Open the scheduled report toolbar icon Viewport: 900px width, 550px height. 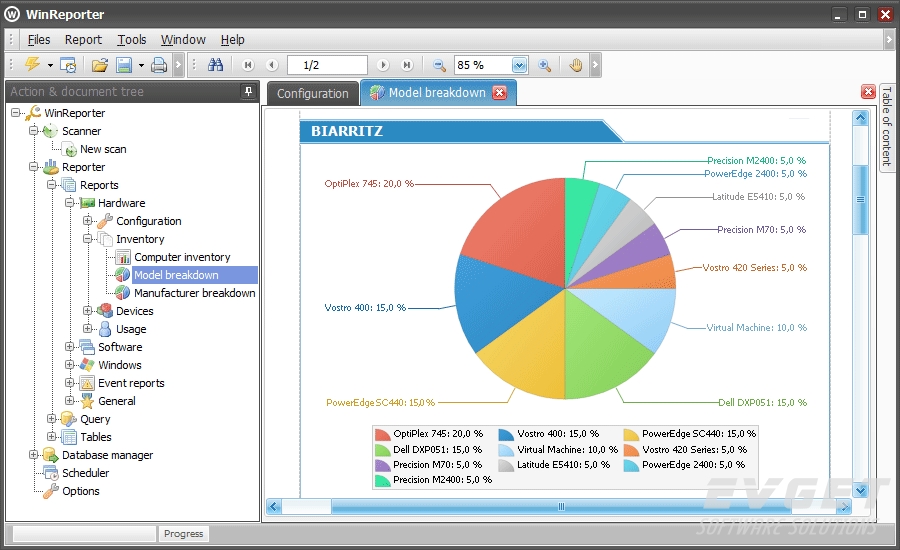pos(68,65)
